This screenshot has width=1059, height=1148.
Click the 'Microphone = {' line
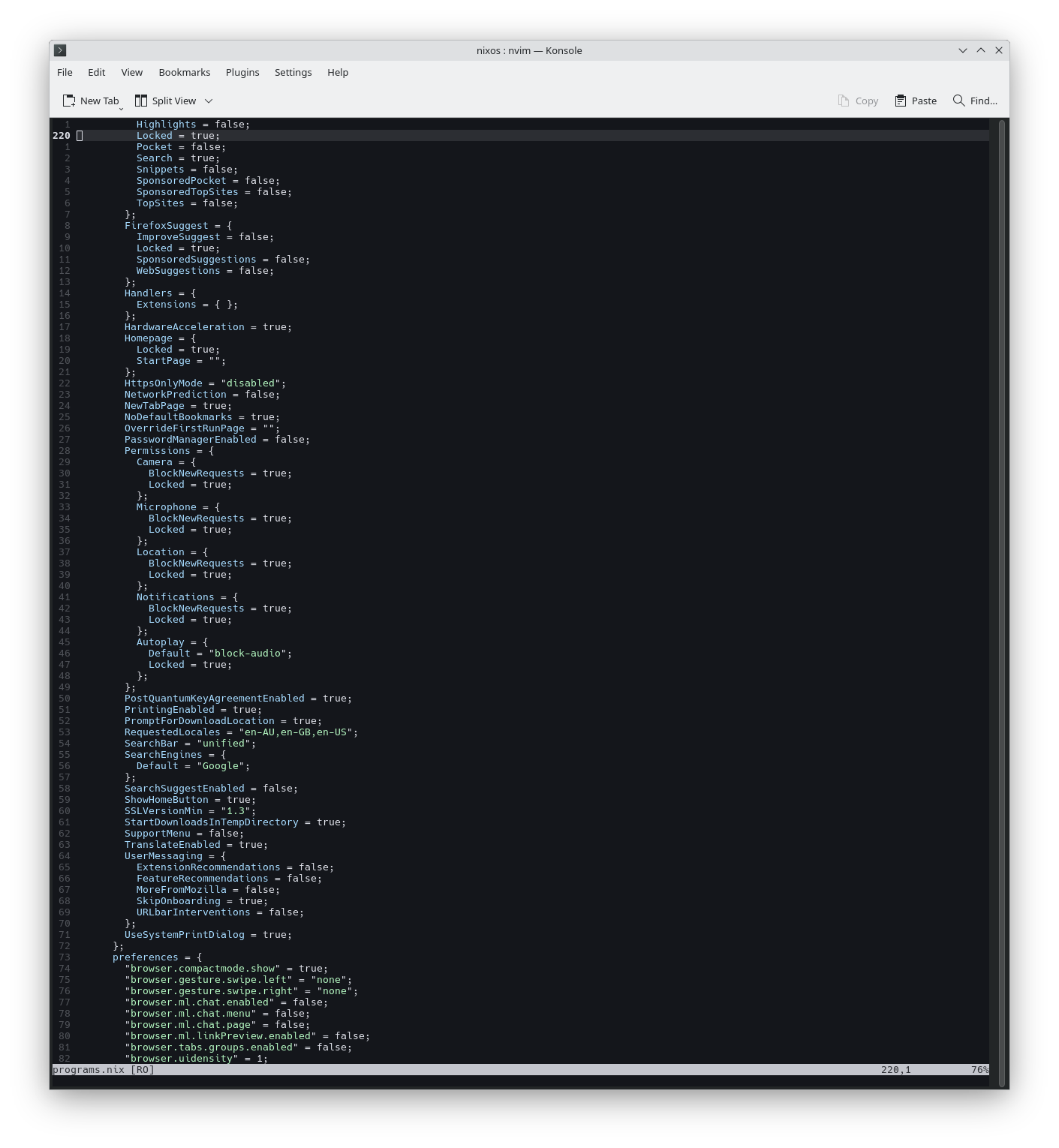tap(178, 507)
